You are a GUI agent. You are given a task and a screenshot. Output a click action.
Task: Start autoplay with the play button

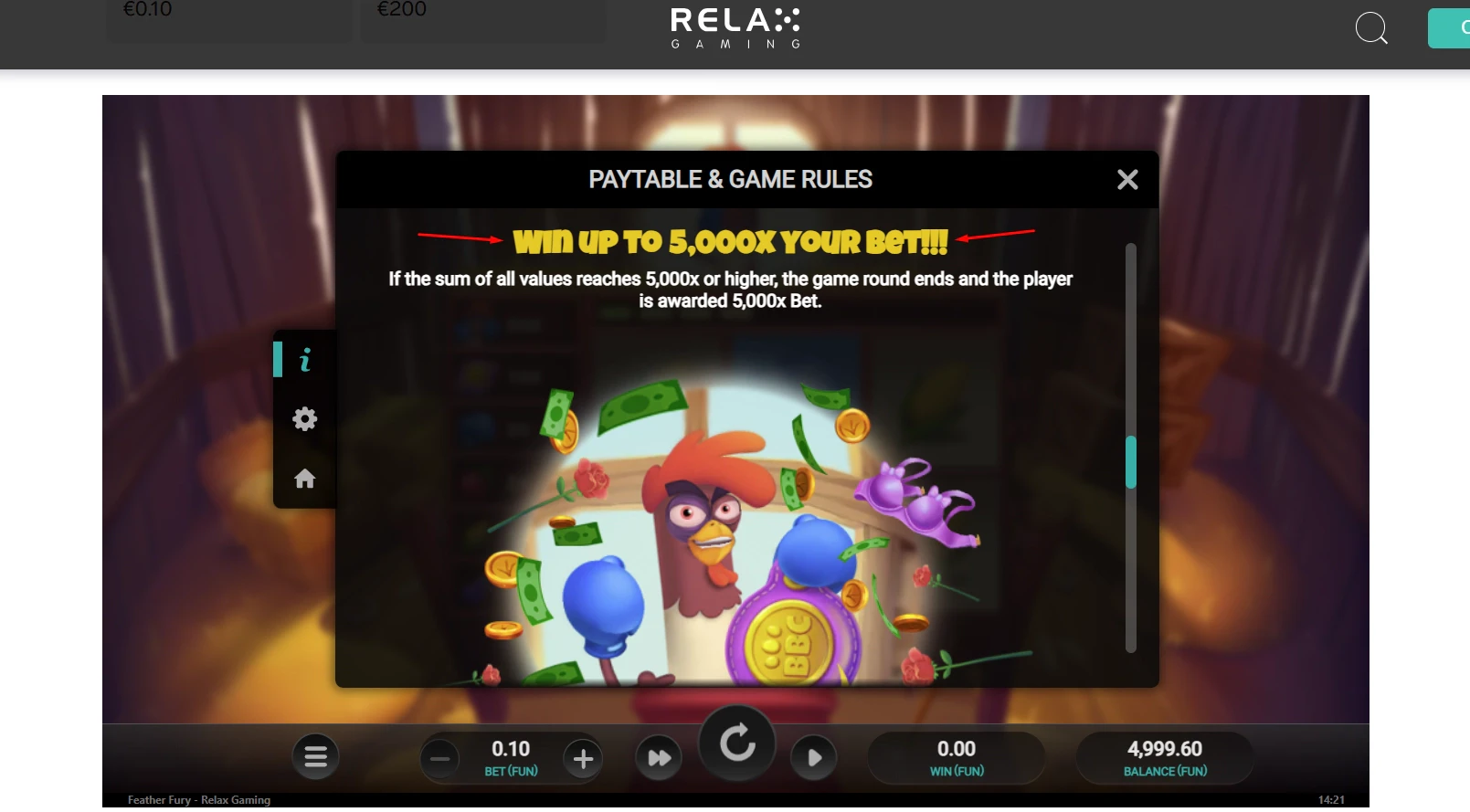(814, 758)
